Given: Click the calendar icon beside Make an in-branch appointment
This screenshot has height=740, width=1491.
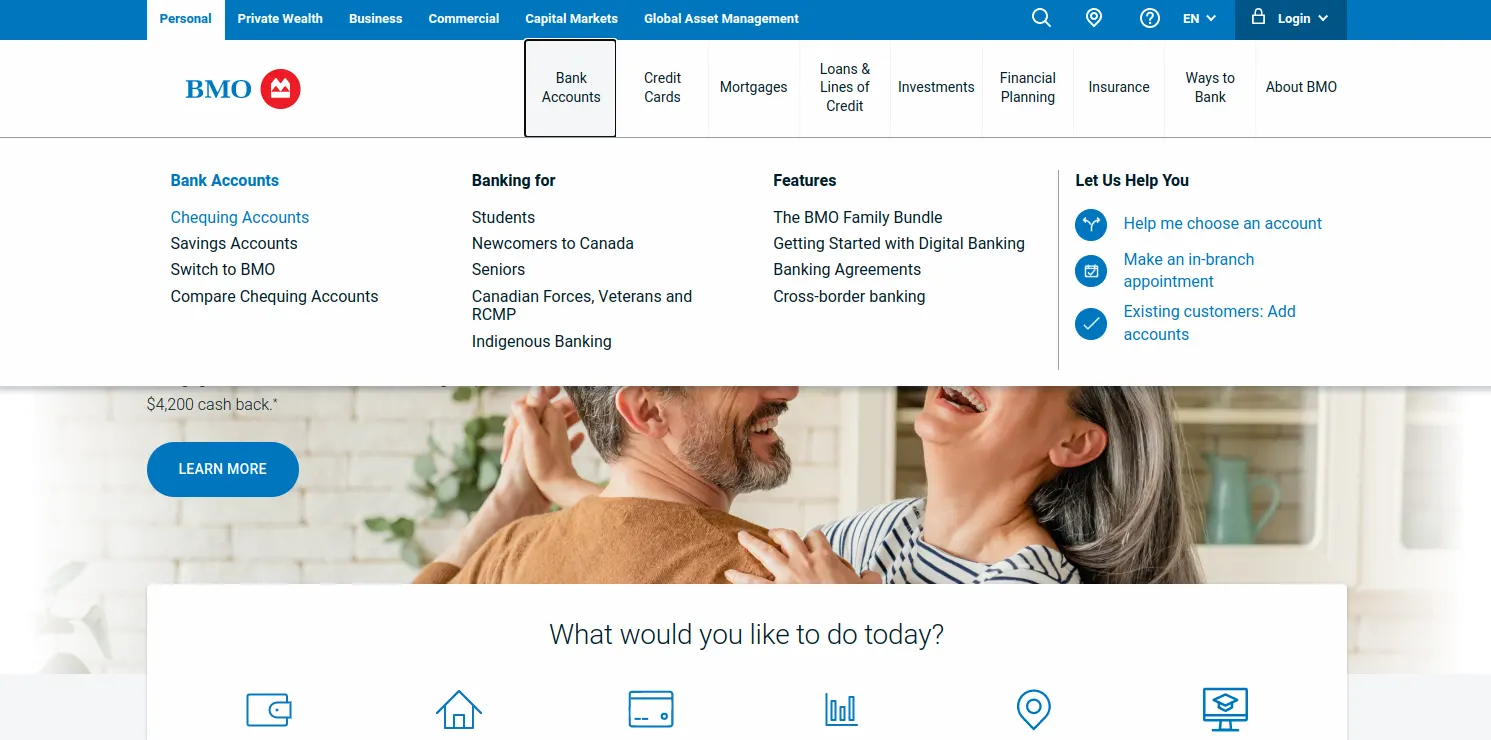Looking at the screenshot, I should coord(1091,271).
